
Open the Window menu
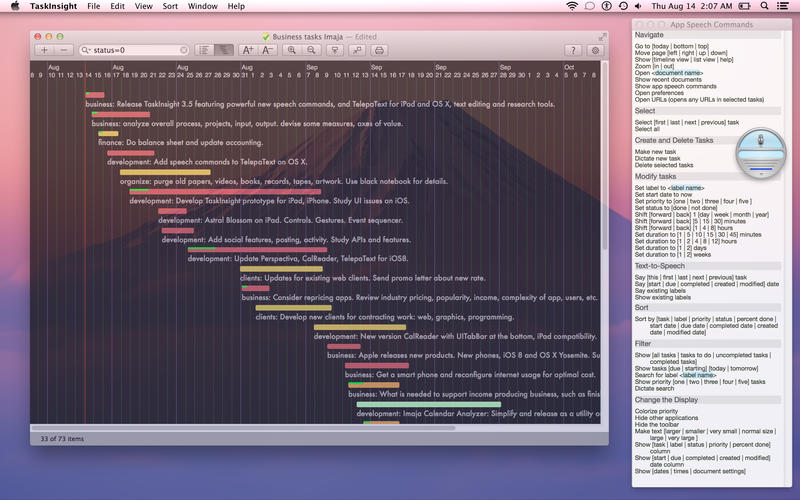point(203,6)
